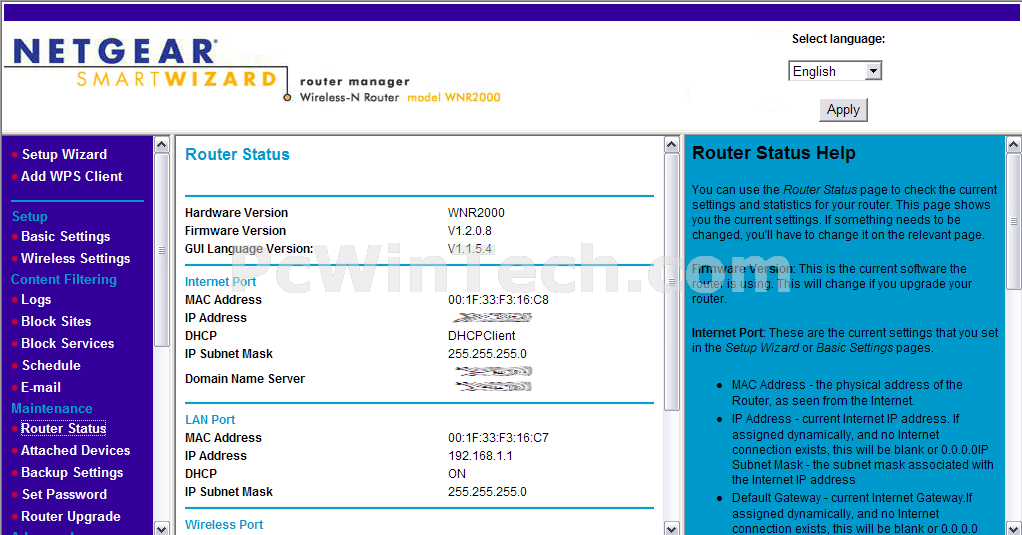Click sidebar scrollbar down arrow
Viewport: 1022px width, 535px height.
(x=162, y=528)
